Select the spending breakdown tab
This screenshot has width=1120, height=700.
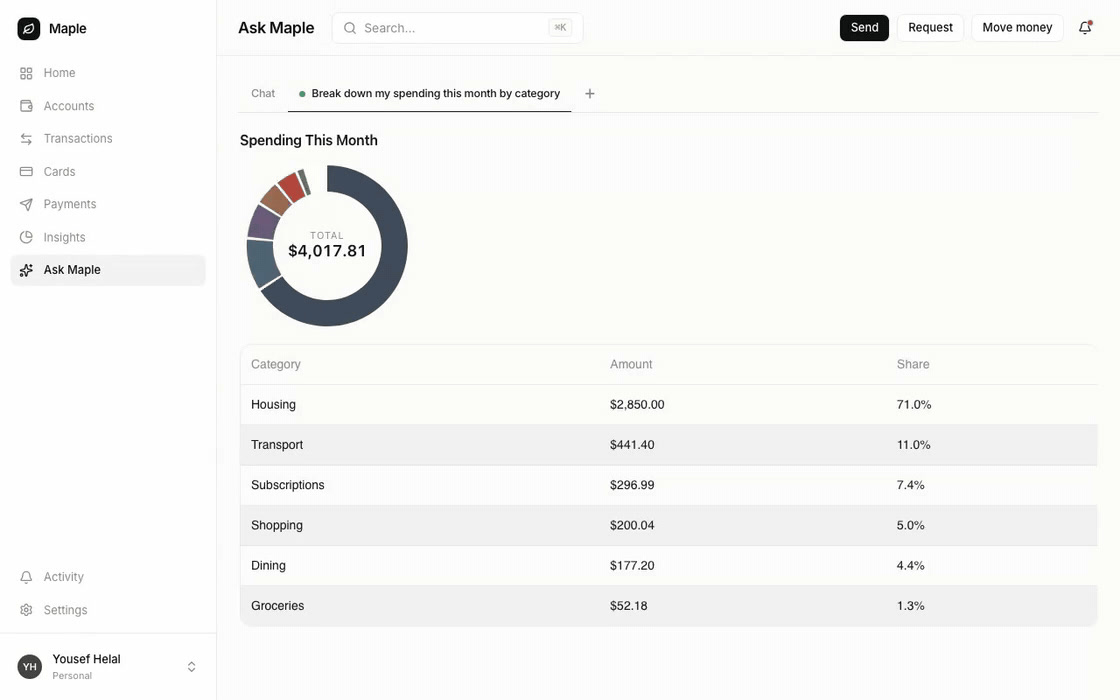click(429, 94)
